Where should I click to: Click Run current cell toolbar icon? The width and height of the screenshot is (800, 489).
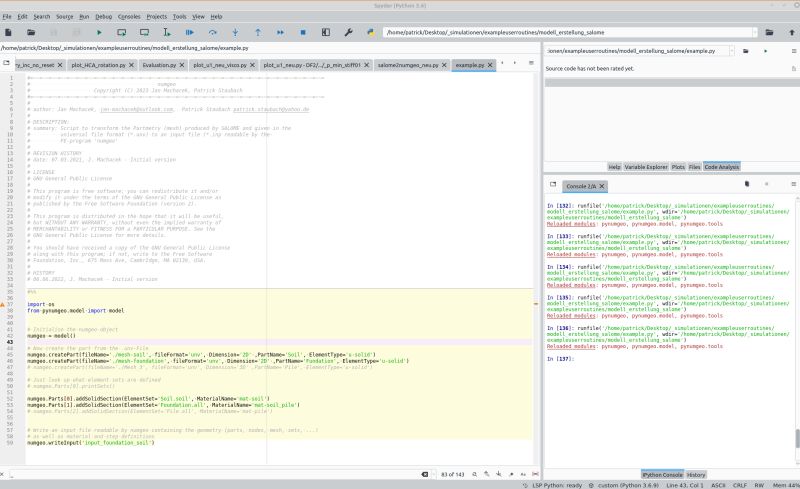click(121, 32)
